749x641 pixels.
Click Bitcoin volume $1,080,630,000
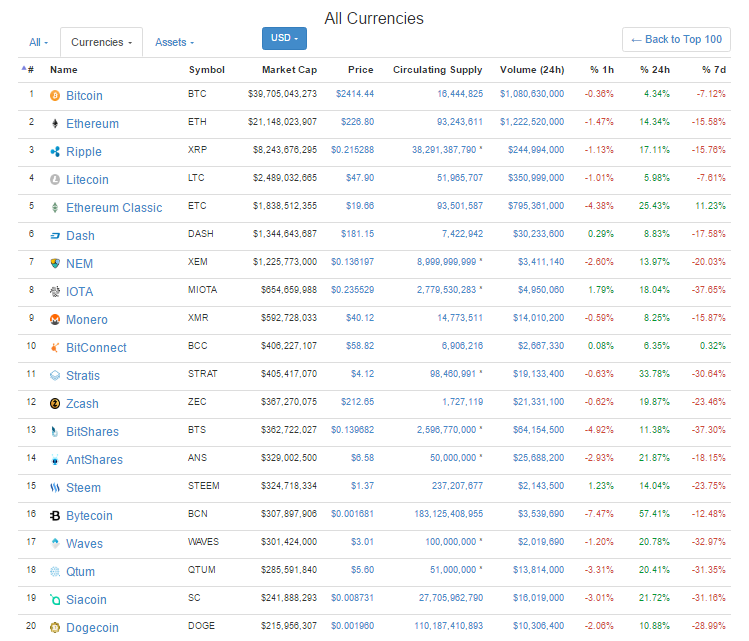point(532,94)
